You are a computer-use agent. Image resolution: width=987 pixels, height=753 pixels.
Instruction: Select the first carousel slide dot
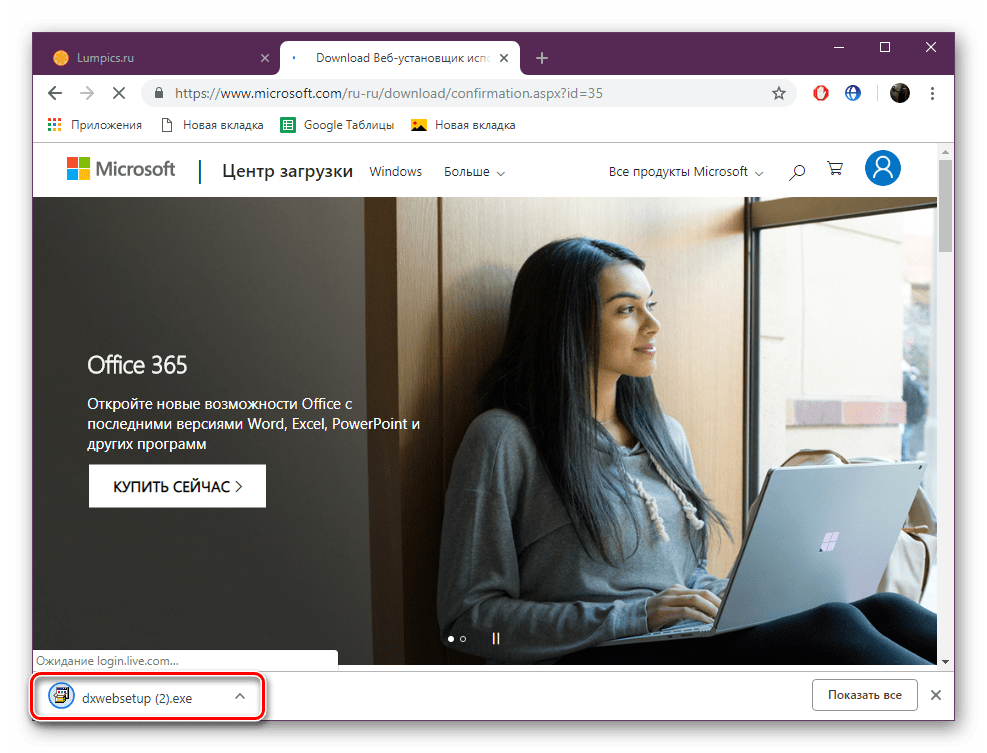pyautogui.click(x=451, y=638)
